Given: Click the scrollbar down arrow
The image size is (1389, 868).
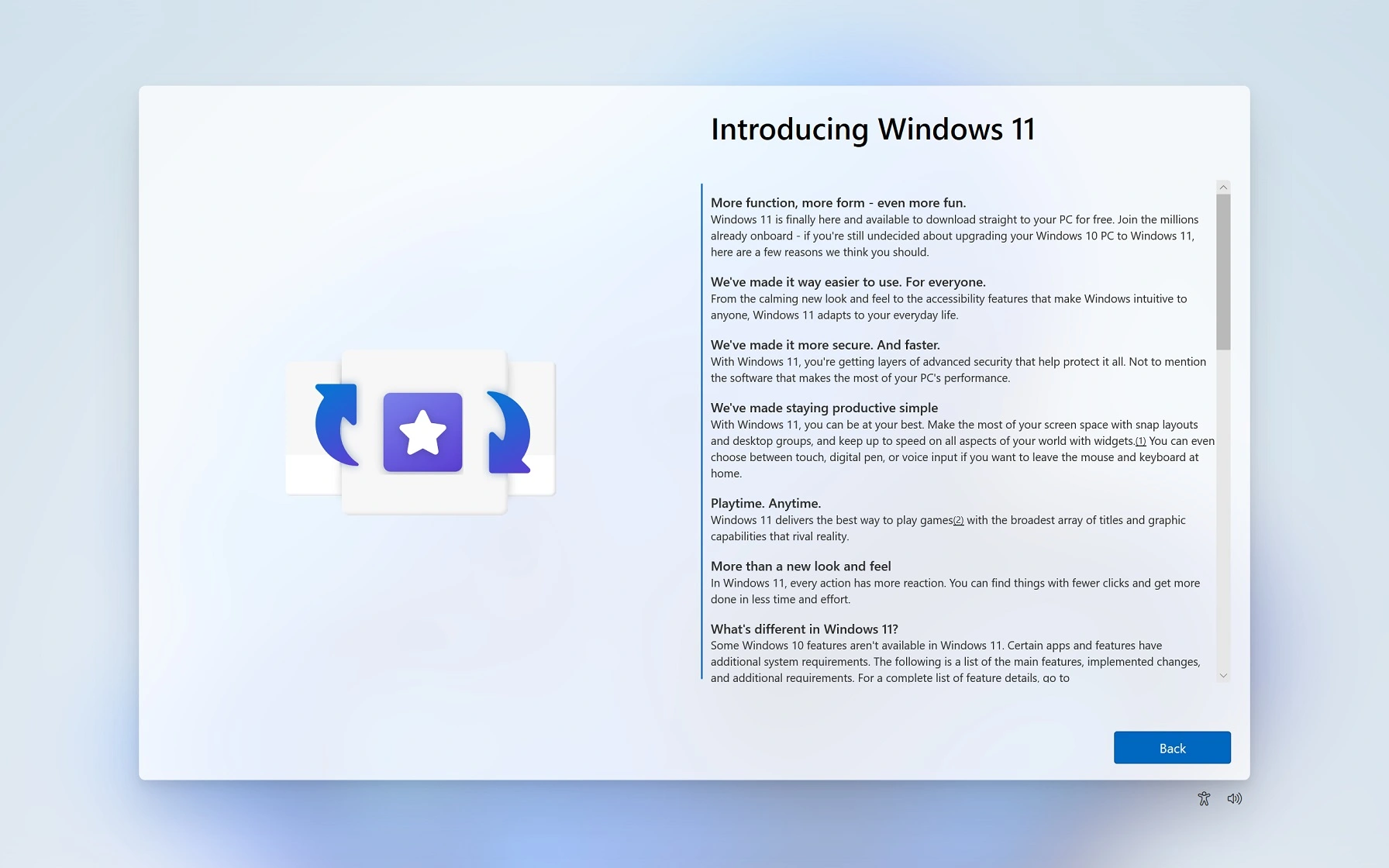Looking at the screenshot, I should tap(1223, 675).
